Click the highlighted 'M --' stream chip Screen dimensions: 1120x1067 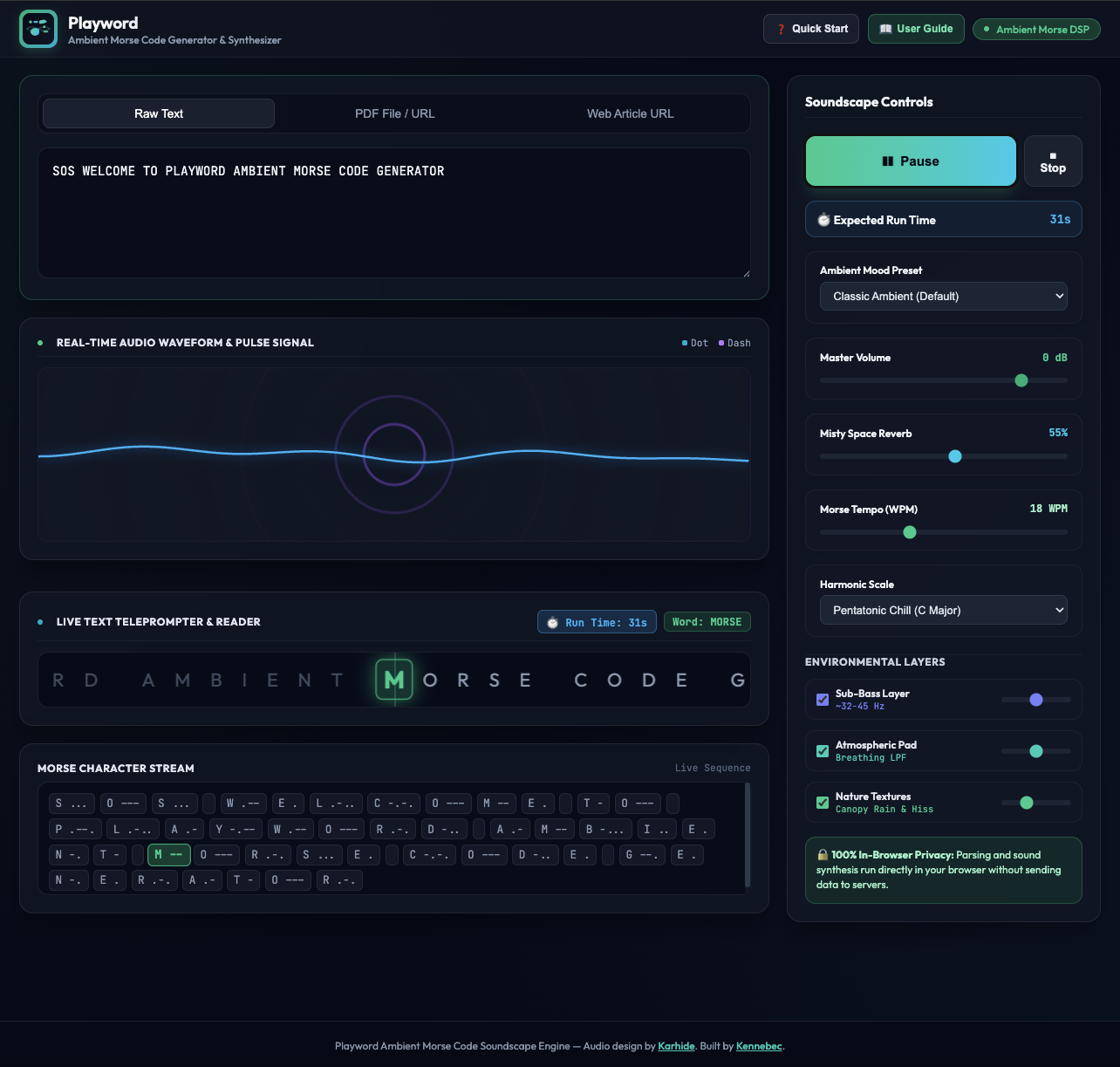coord(169,855)
